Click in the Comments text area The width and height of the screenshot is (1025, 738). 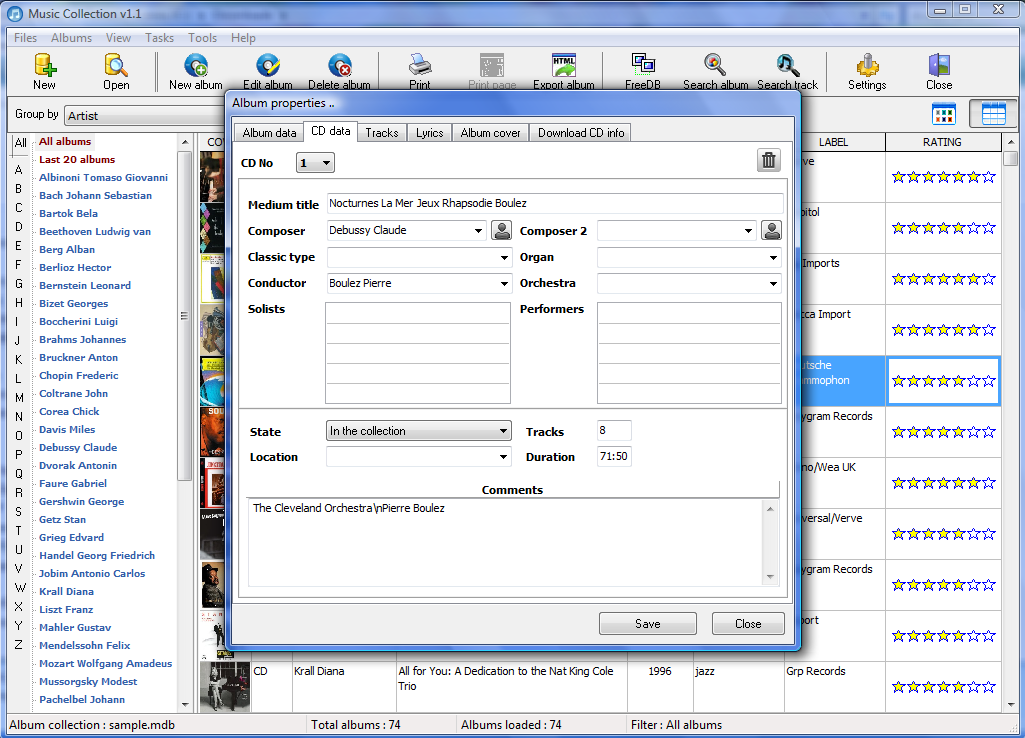[x=506, y=542]
